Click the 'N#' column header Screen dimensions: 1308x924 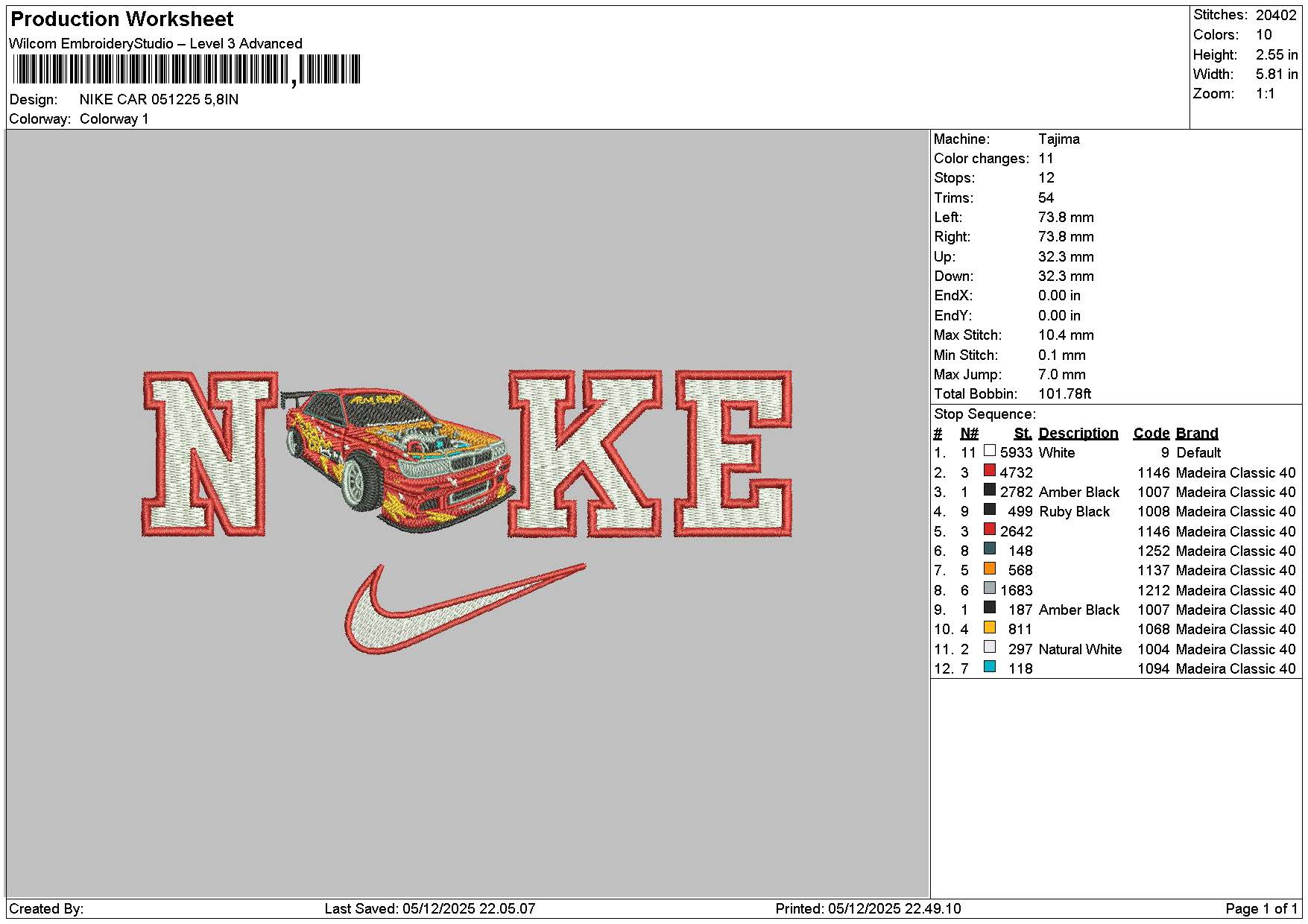tap(969, 434)
